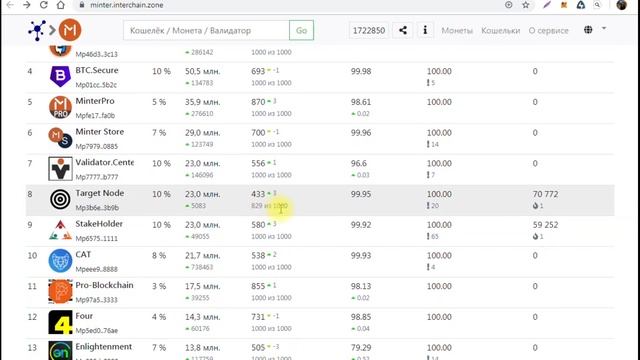Screen dimensions: 640x360
Task: Click the 98.61 value in MinterPro row
Action: point(361,102)
